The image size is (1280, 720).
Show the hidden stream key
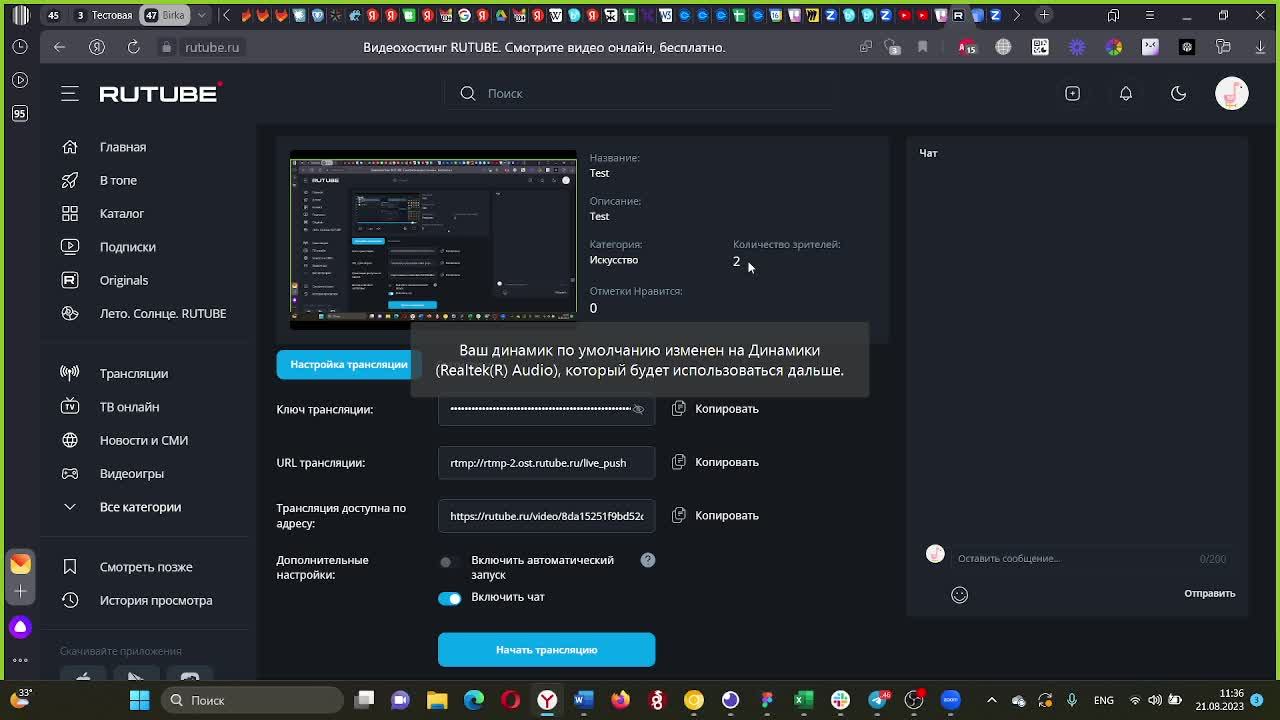(x=638, y=409)
